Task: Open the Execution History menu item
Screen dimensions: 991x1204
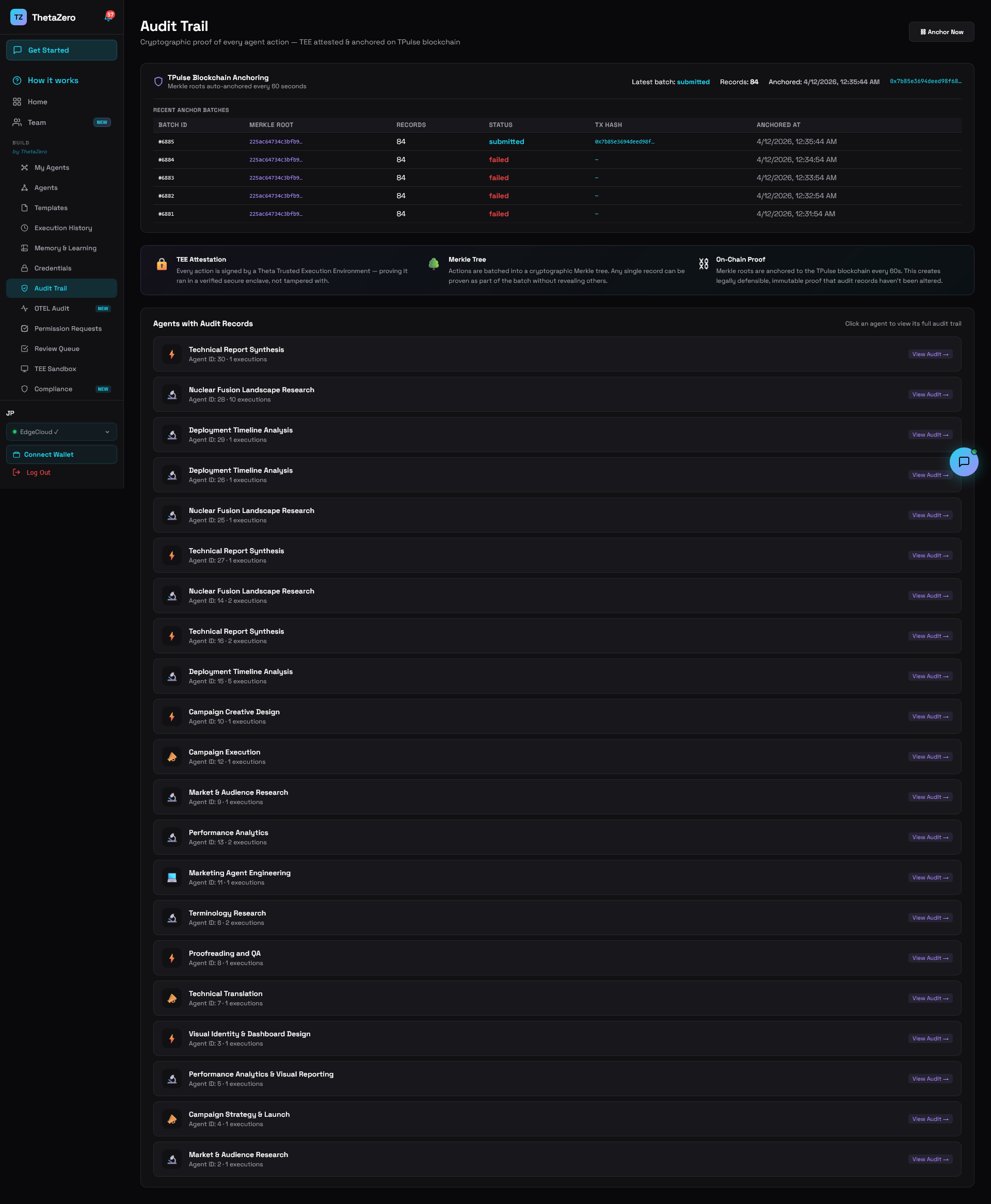Action: click(63, 228)
